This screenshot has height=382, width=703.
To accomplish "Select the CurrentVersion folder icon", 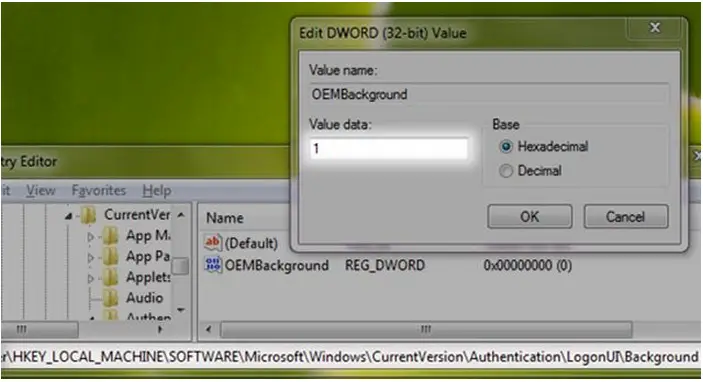I will click(88, 215).
